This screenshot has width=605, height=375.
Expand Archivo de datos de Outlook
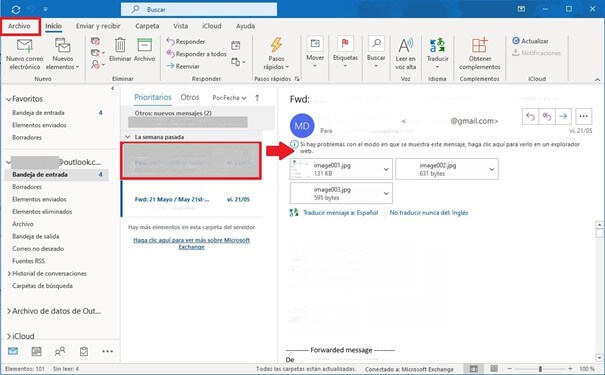click(x=8, y=311)
